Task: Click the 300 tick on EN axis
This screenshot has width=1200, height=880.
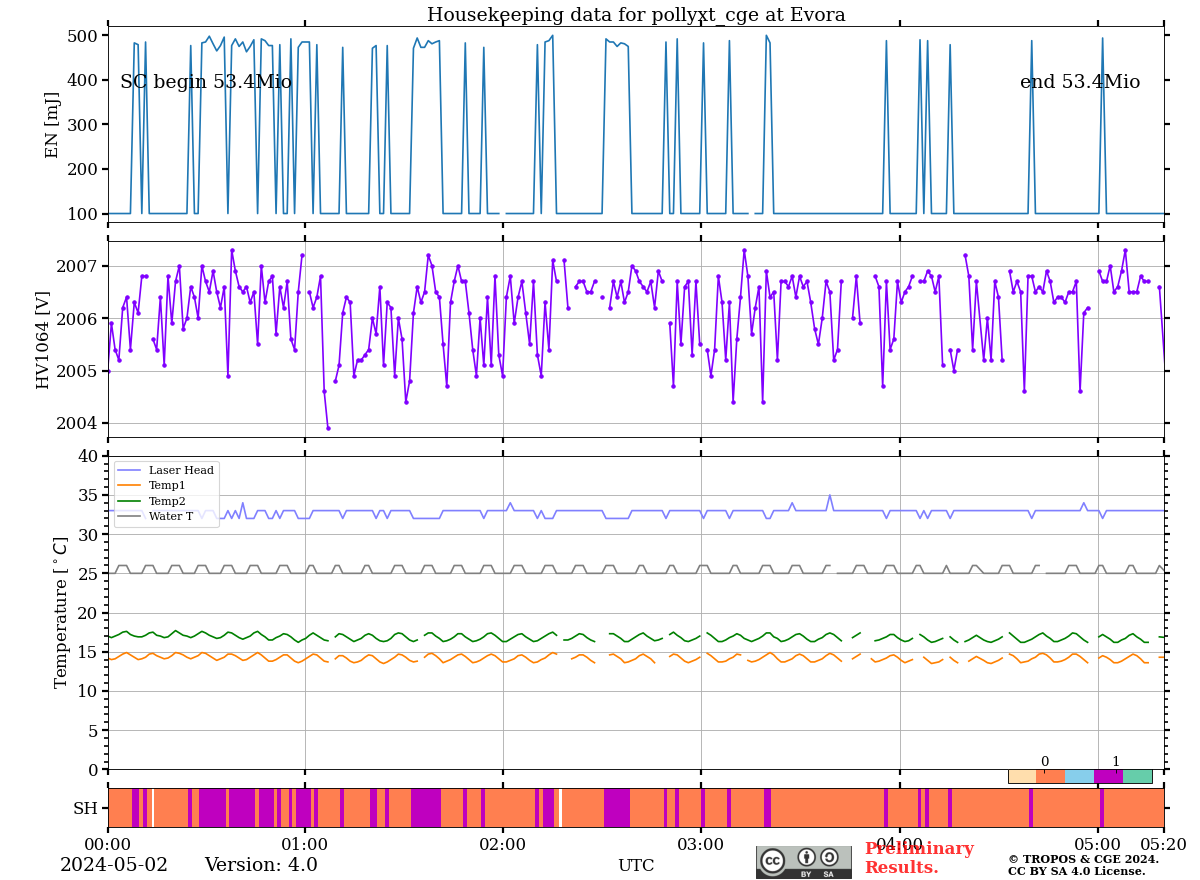Action: (84, 125)
